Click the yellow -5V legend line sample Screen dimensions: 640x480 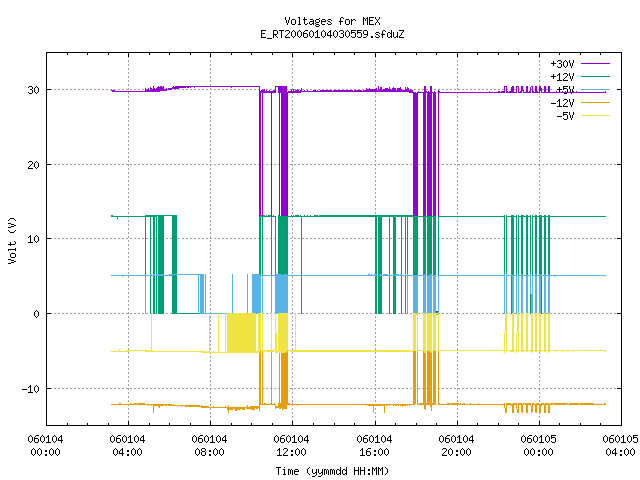click(x=595, y=116)
